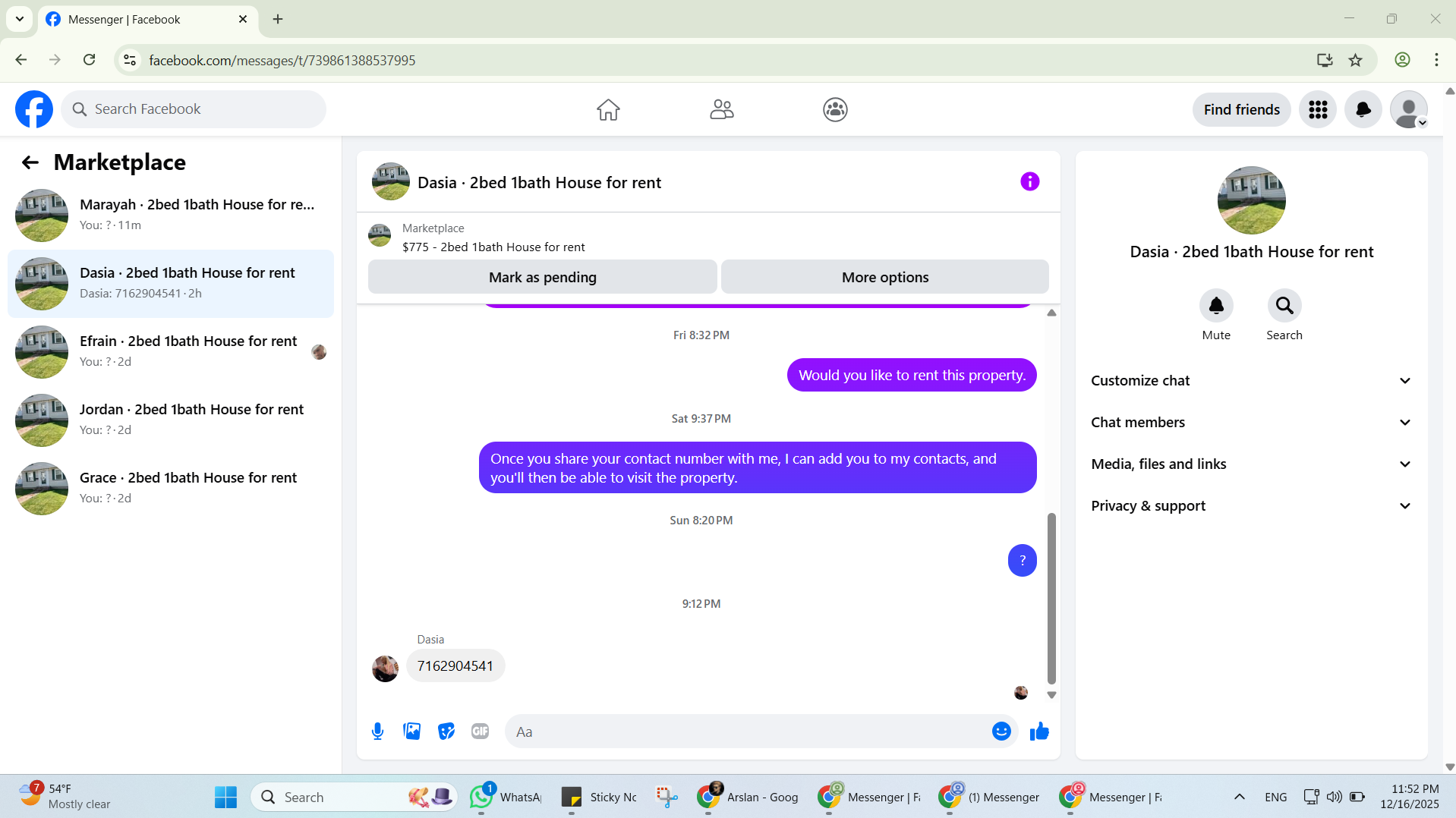Go back from Marketplace chats

click(x=30, y=162)
